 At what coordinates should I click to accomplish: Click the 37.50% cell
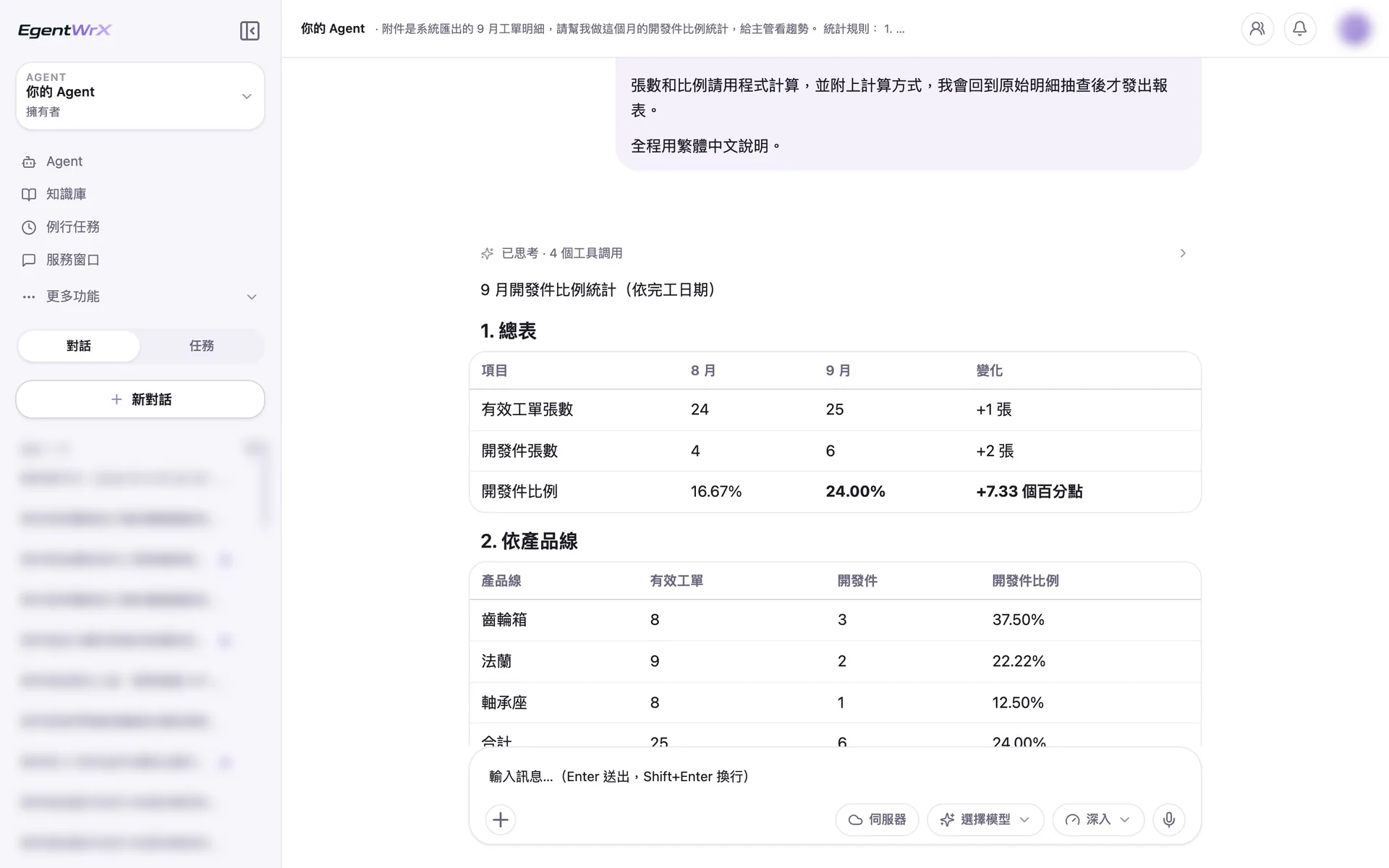[x=1018, y=620]
